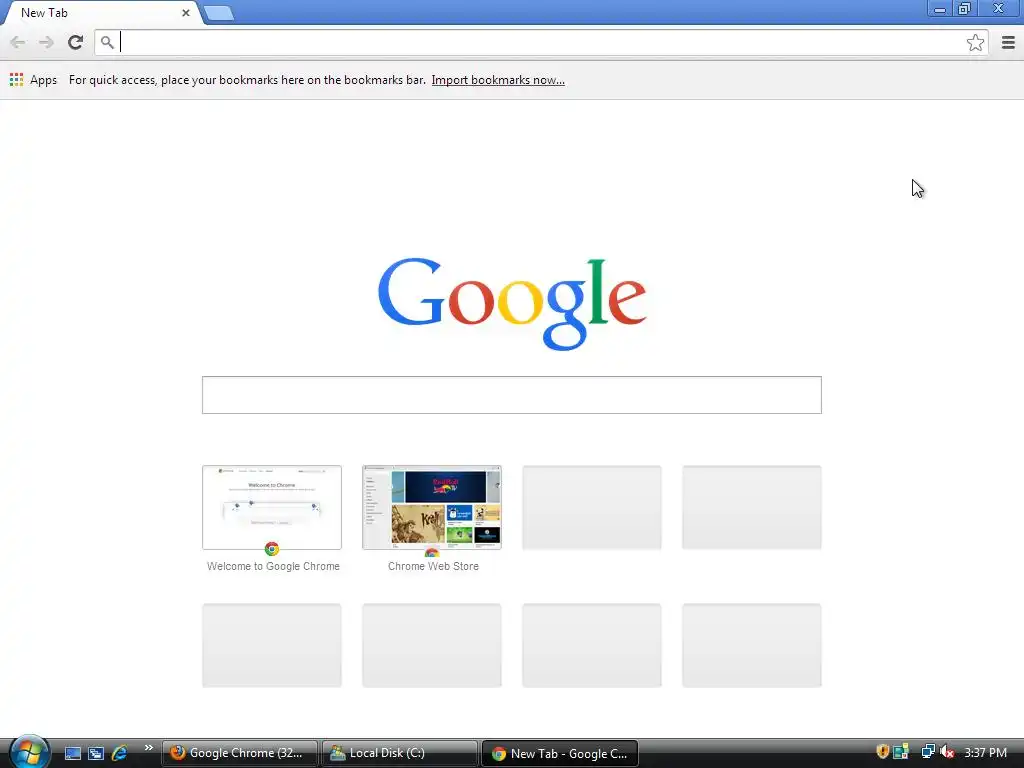Click Import bookmarks now link

(498, 80)
